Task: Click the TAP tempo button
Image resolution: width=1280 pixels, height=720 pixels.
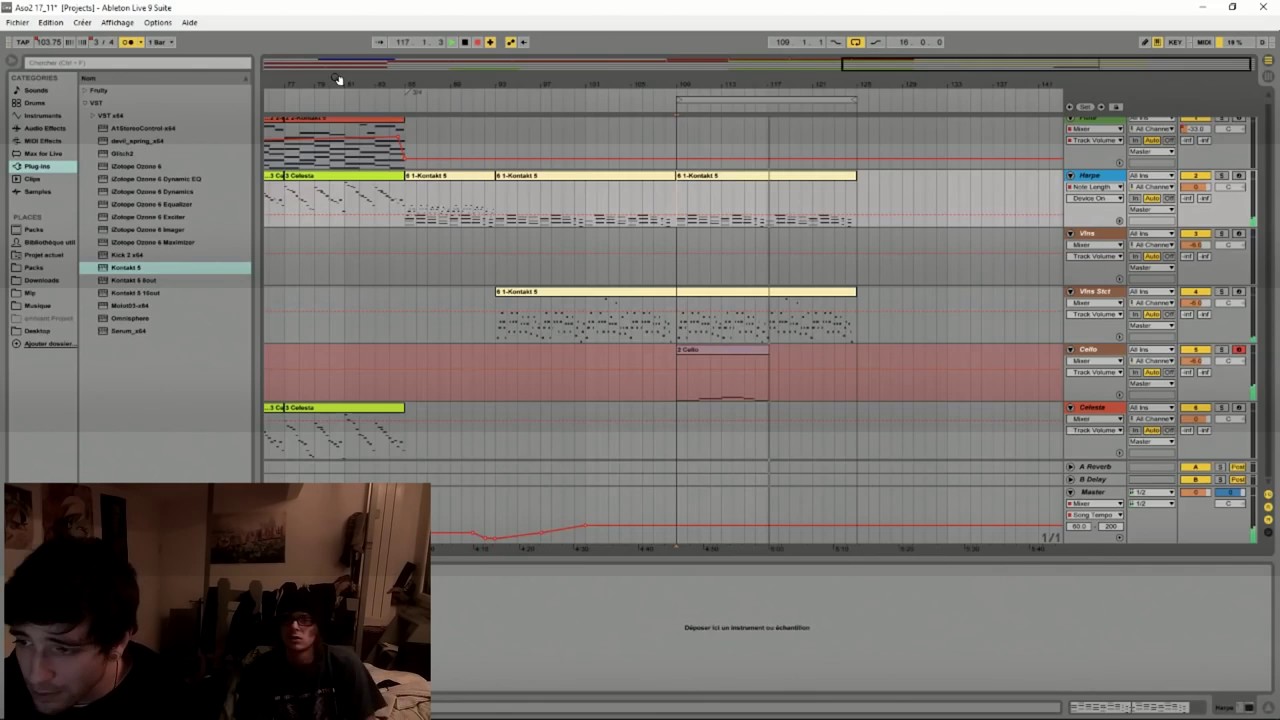Action: point(23,42)
